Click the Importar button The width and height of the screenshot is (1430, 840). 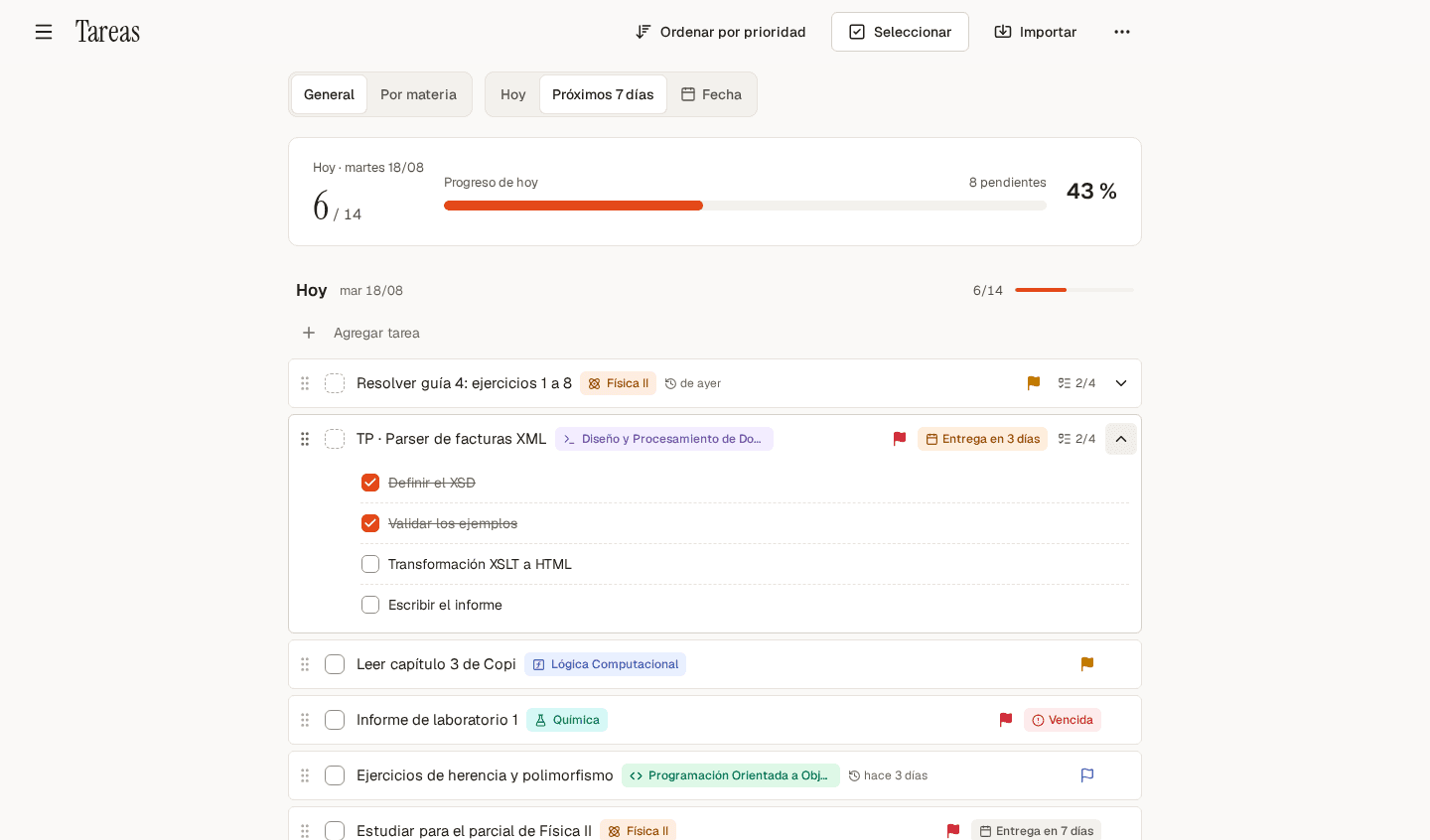1036,32
